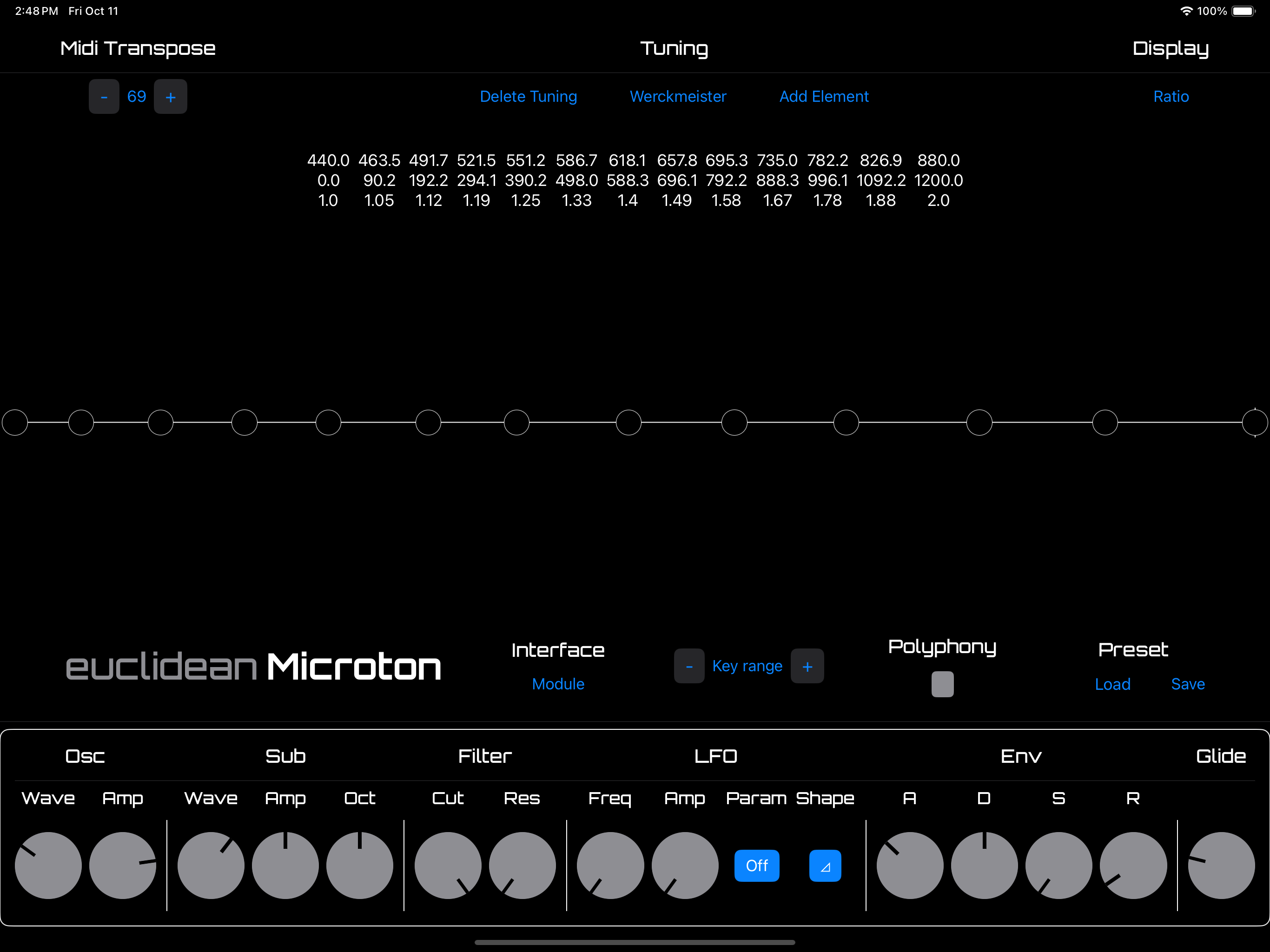Select the last tuning node circle
The width and height of the screenshot is (1270, 952).
1255,423
